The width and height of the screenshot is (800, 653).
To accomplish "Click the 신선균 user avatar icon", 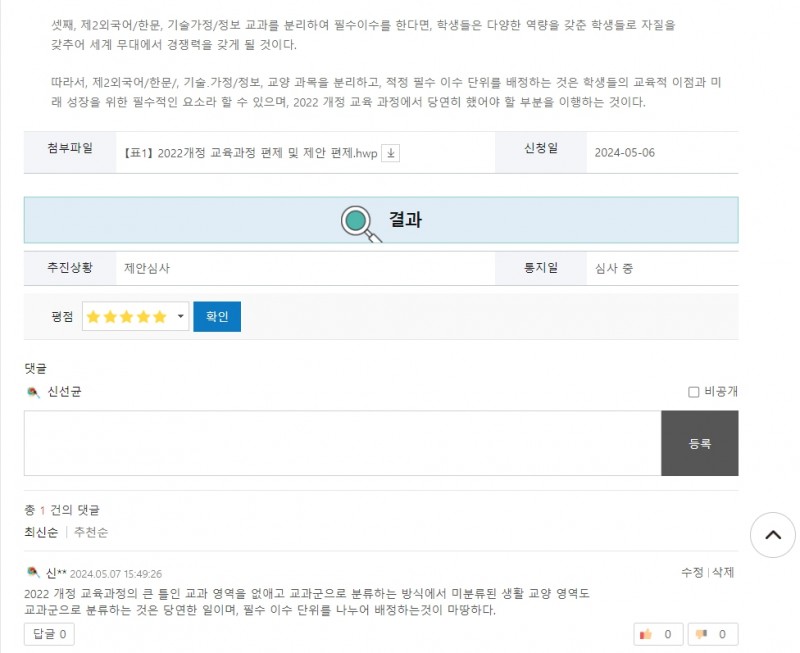I will coord(33,392).
